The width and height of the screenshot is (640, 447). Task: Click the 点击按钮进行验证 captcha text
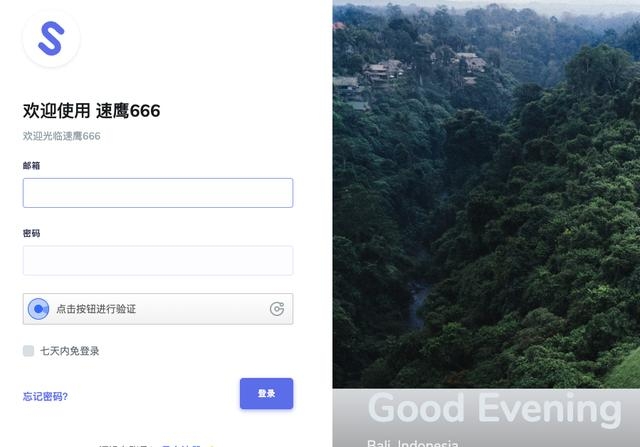(x=96, y=309)
